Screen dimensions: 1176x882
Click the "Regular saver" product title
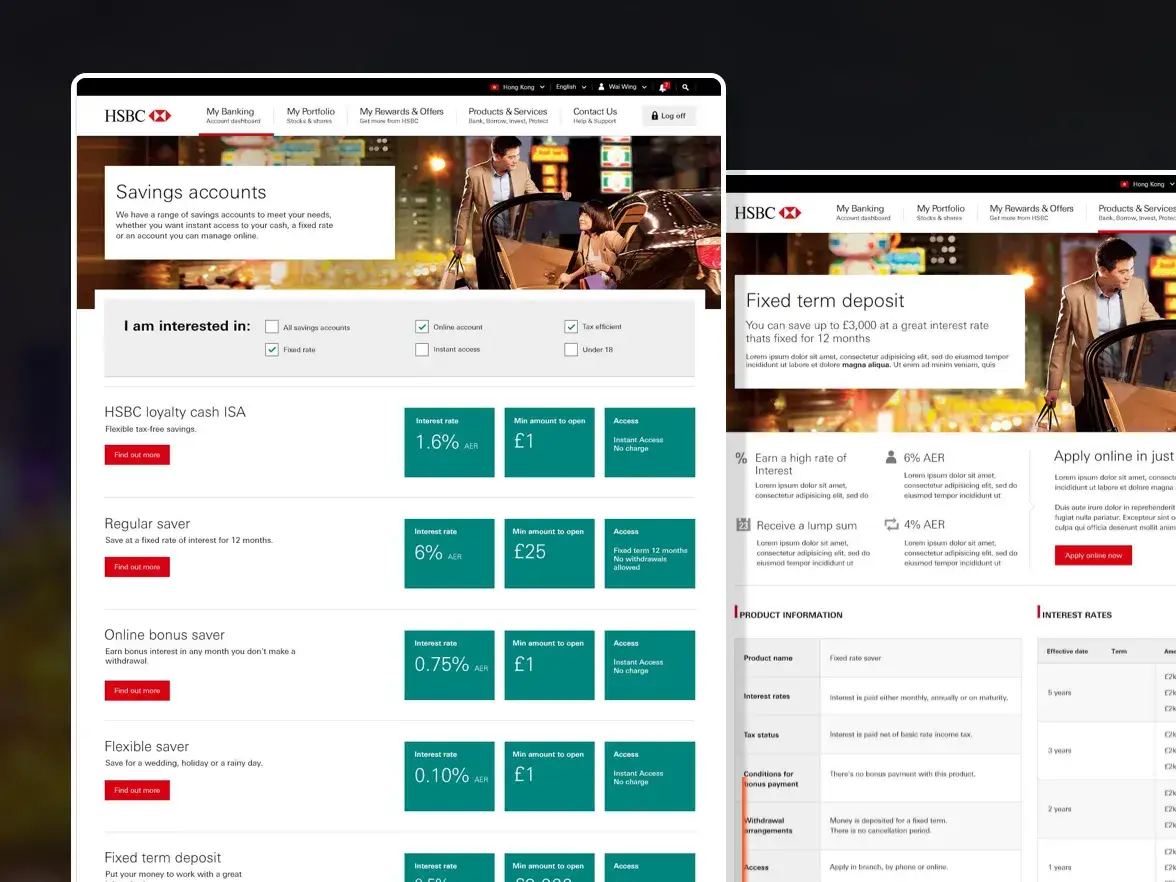tap(147, 524)
